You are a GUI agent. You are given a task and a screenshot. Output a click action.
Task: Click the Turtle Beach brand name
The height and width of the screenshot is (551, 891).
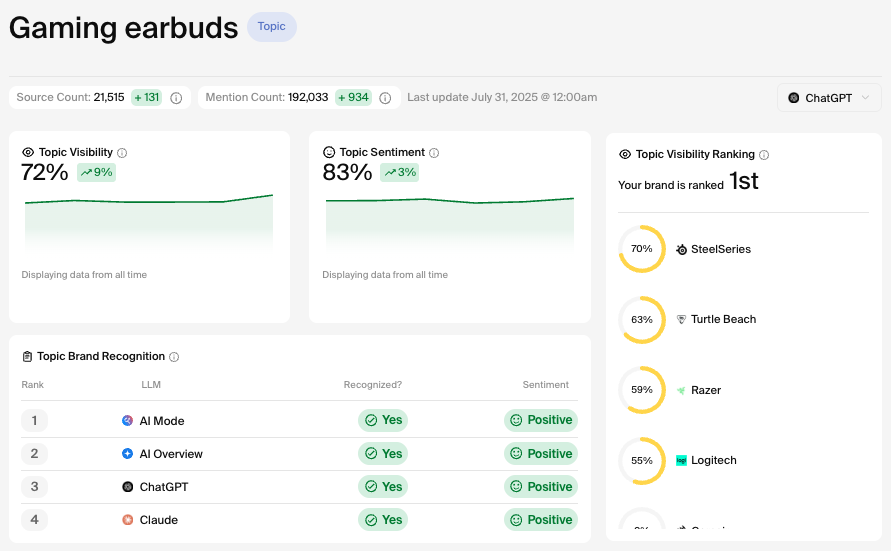click(x=723, y=319)
